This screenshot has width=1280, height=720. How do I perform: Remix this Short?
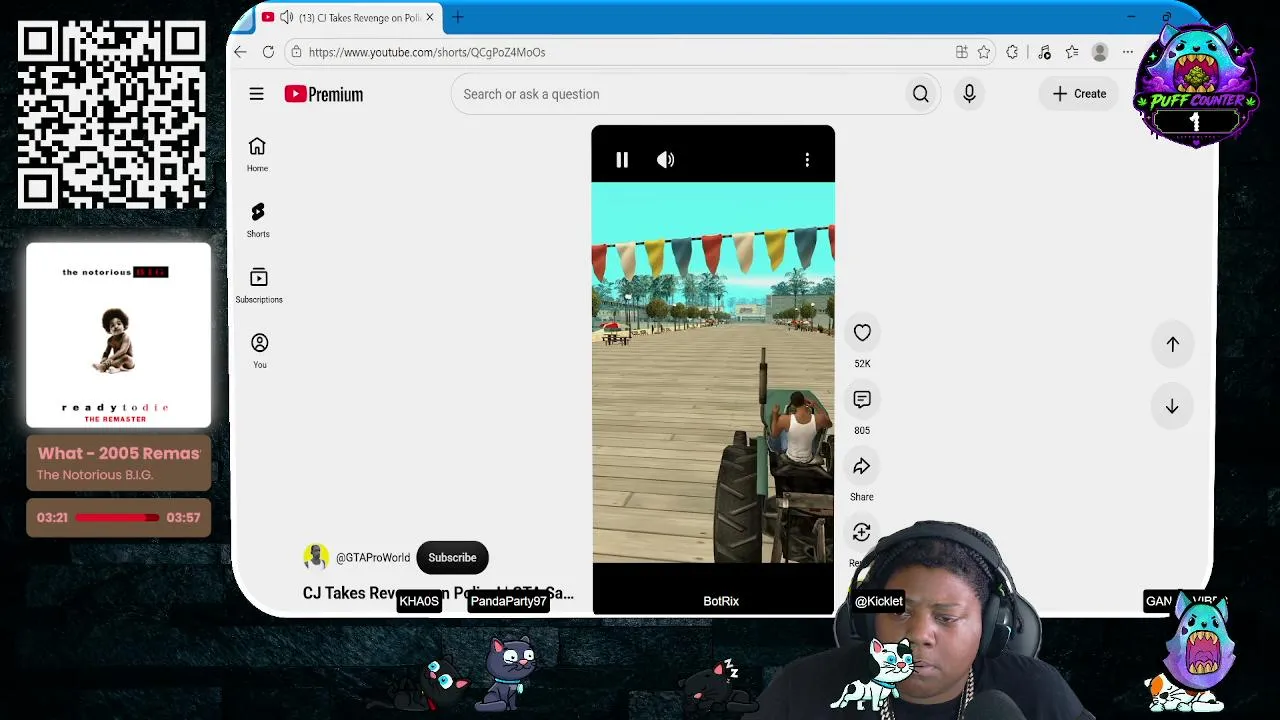point(862,533)
